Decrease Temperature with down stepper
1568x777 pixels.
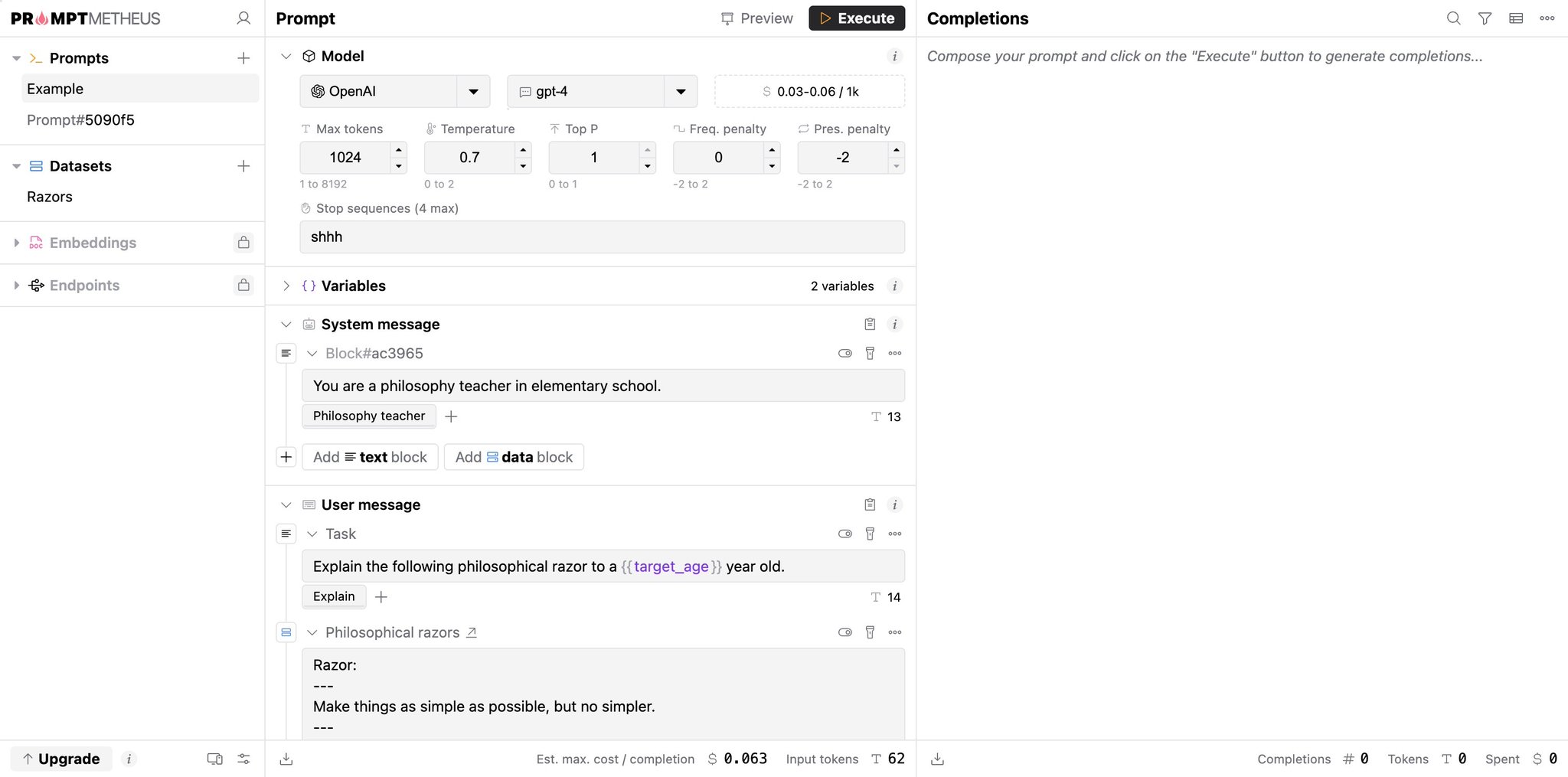[523, 166]
